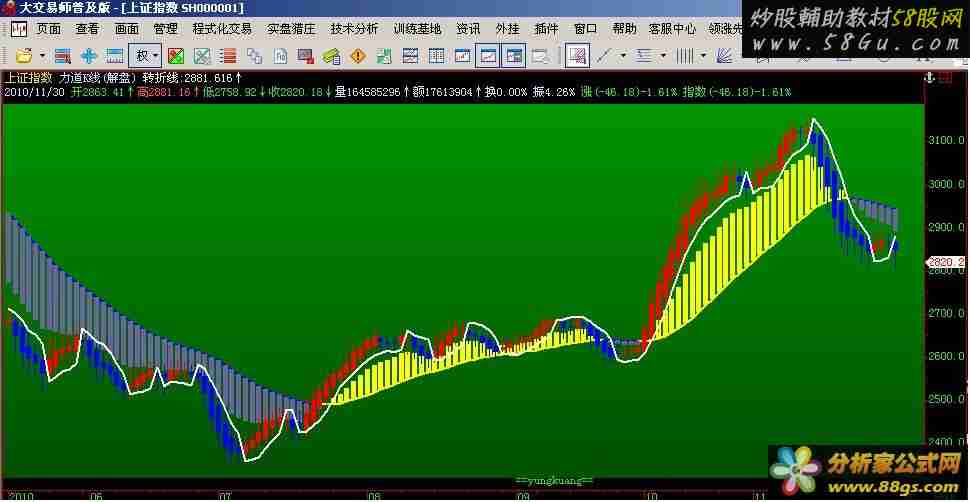970x502 pixels.
Task: Open the 权 adjustment dropdown
Action: [146, 56]
